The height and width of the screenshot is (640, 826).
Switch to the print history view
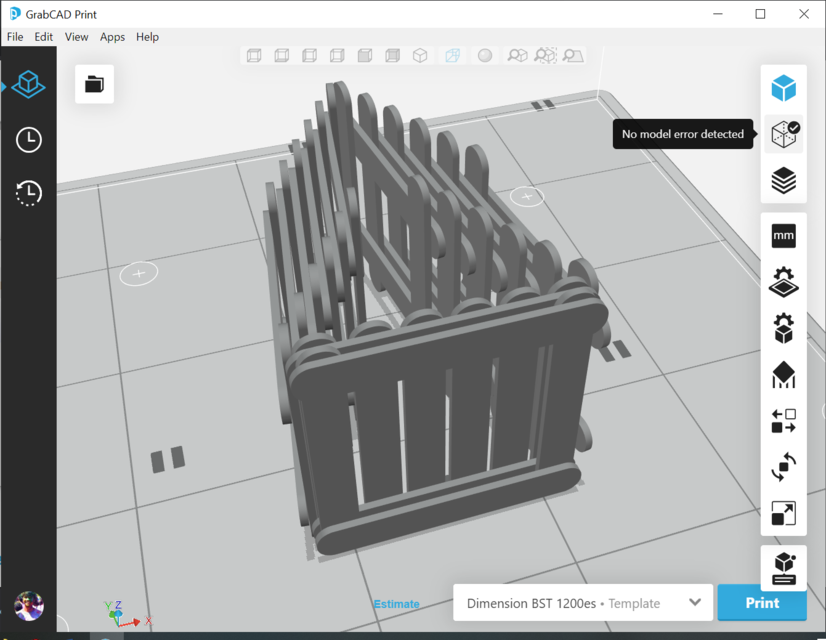pyautogui.click(x=28, y=193)
